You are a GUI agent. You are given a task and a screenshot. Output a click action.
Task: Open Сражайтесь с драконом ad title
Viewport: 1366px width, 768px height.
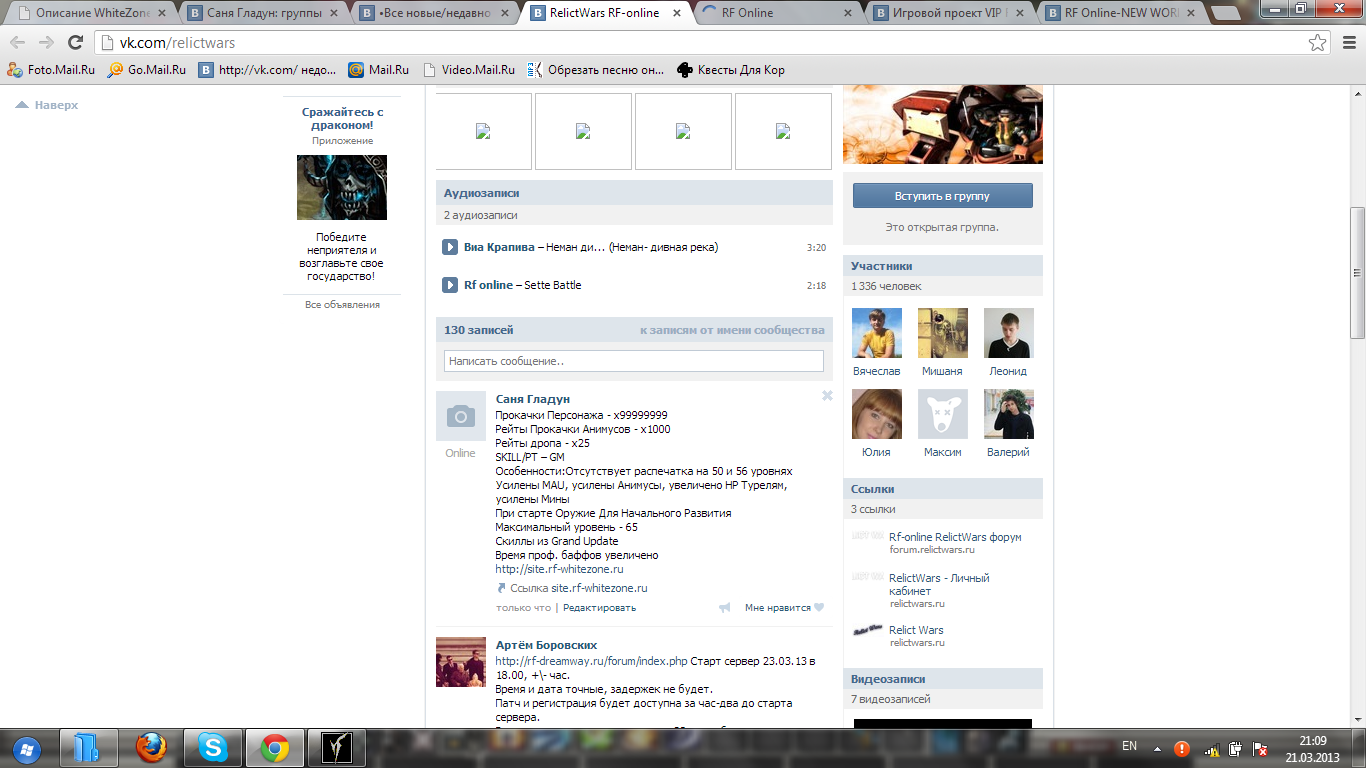(342, 119)
